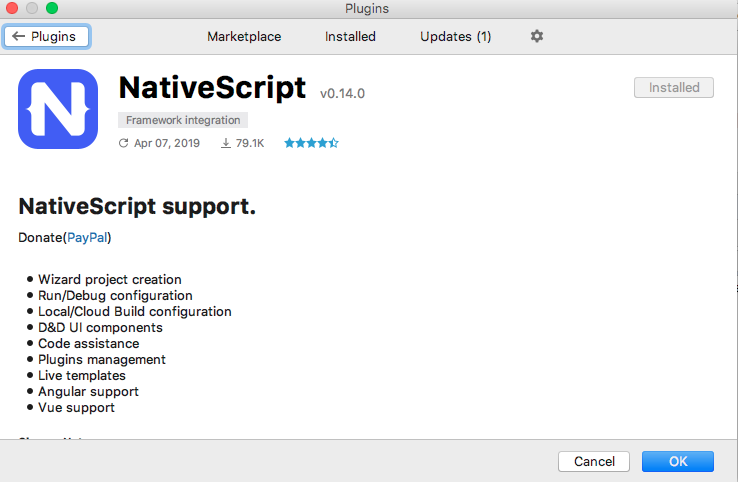Click Vue support list item
This screenshot has width=738, height=482.
[x=76, y=408]
